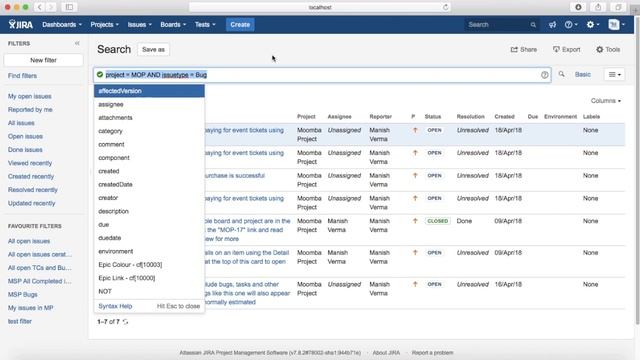Screen dimensions: 640x360
Task: Click the JIRA logo
Action: pyautogui.click(x=20, y=24)
